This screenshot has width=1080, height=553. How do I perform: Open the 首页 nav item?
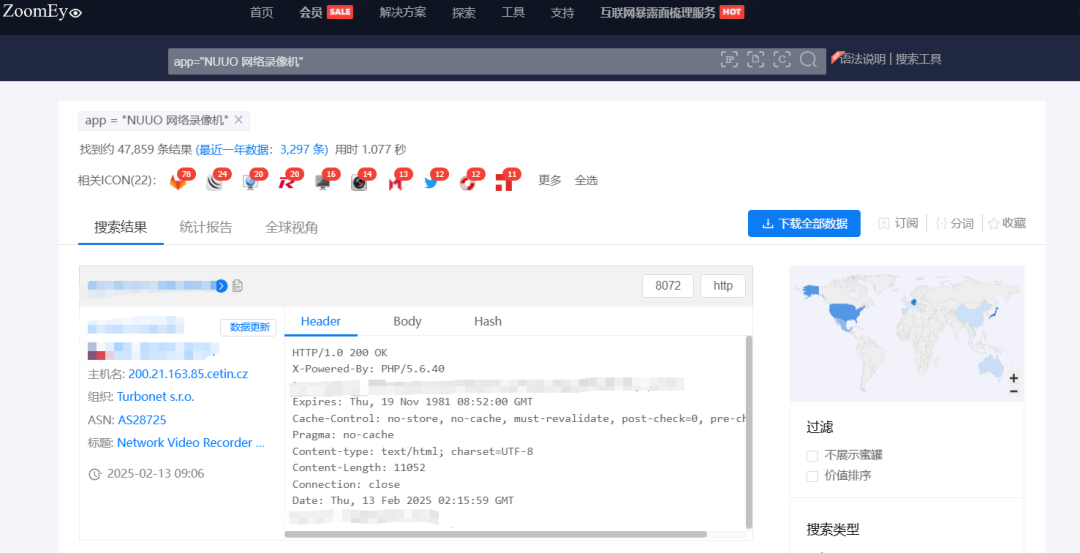click(x=262, y=12)
